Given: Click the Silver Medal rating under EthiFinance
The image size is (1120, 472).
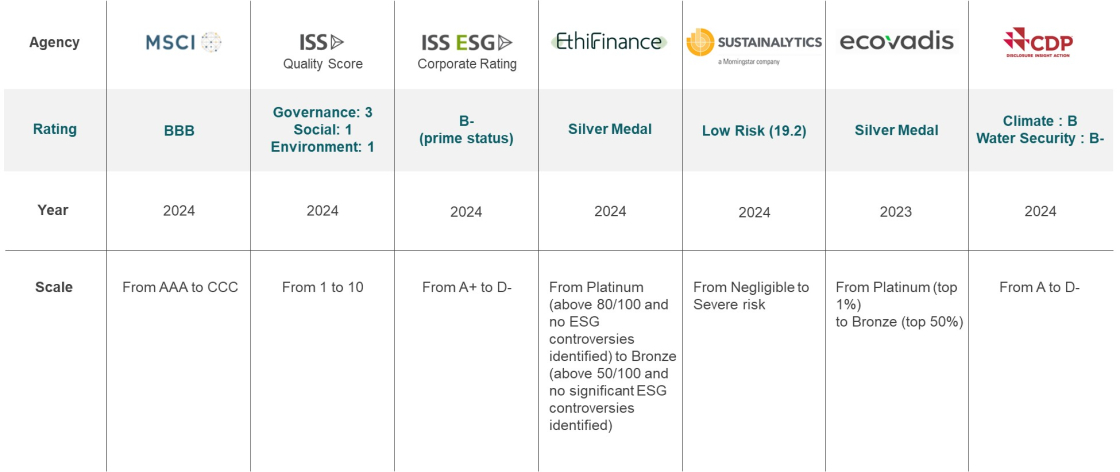Looking at the screenshot, I should click(x=610, y=129).
